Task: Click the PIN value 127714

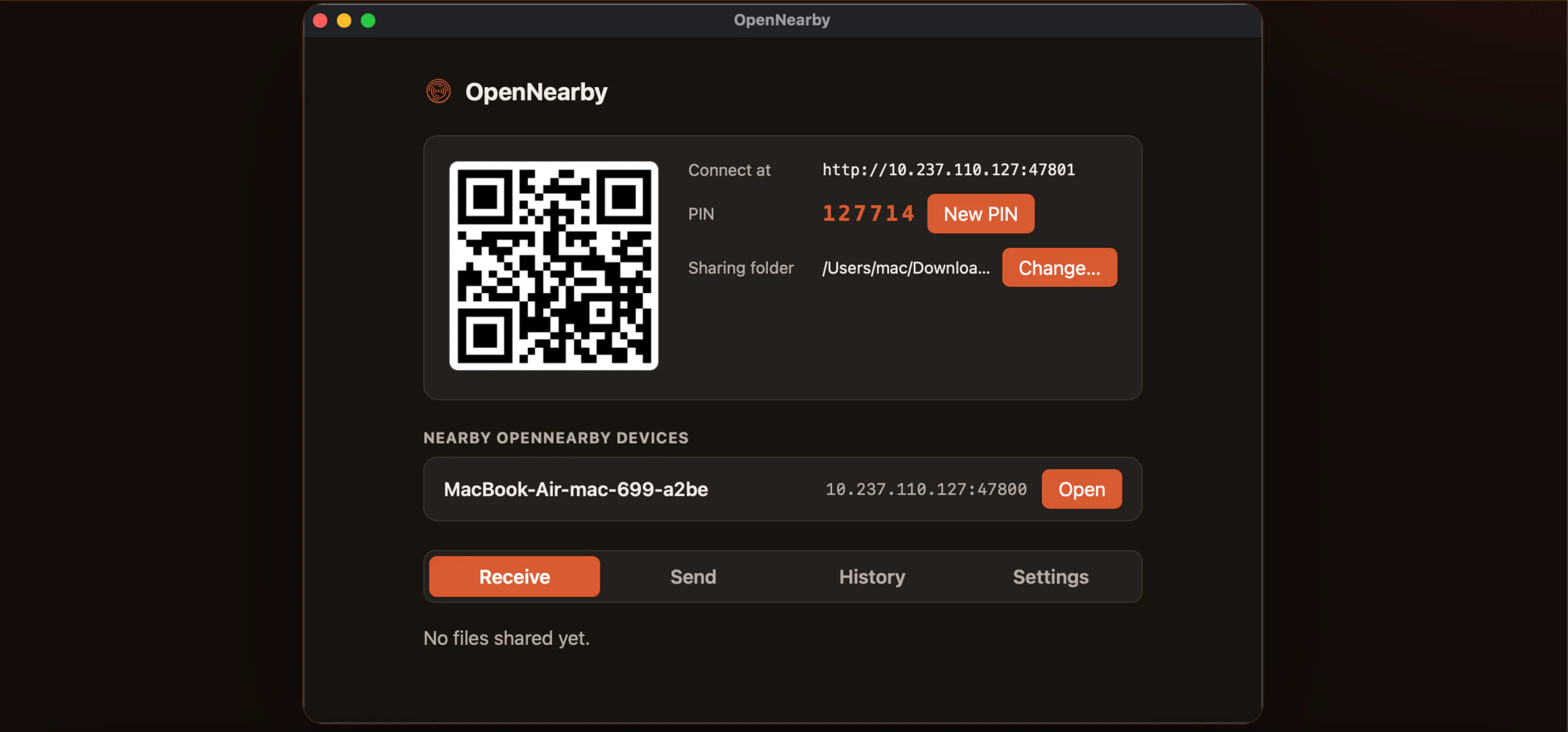Action: click(x=868, y=214)
